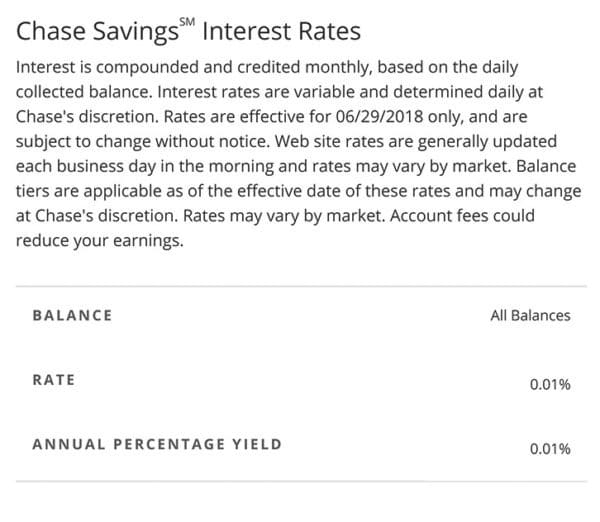Click the phrase Account fees could

[462, 215]
